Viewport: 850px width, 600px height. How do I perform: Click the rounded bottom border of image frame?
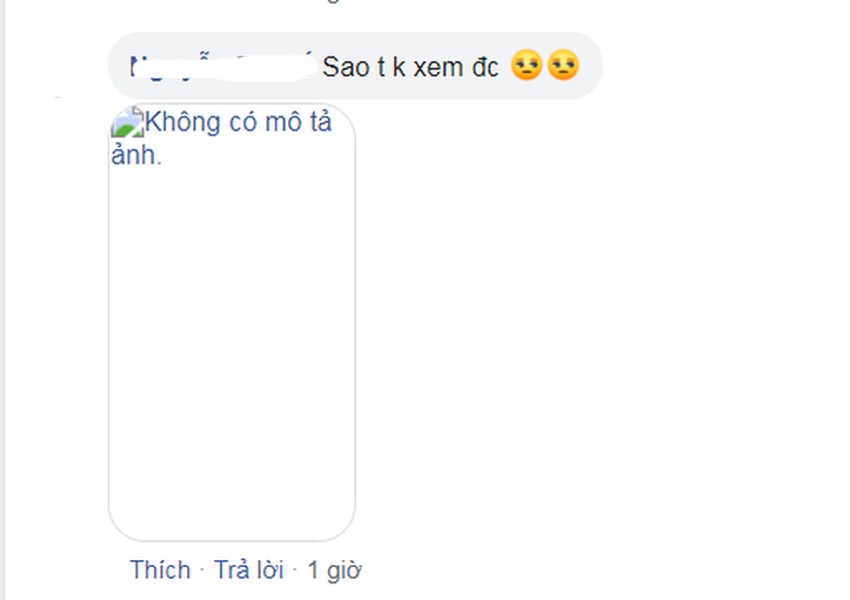232,540
